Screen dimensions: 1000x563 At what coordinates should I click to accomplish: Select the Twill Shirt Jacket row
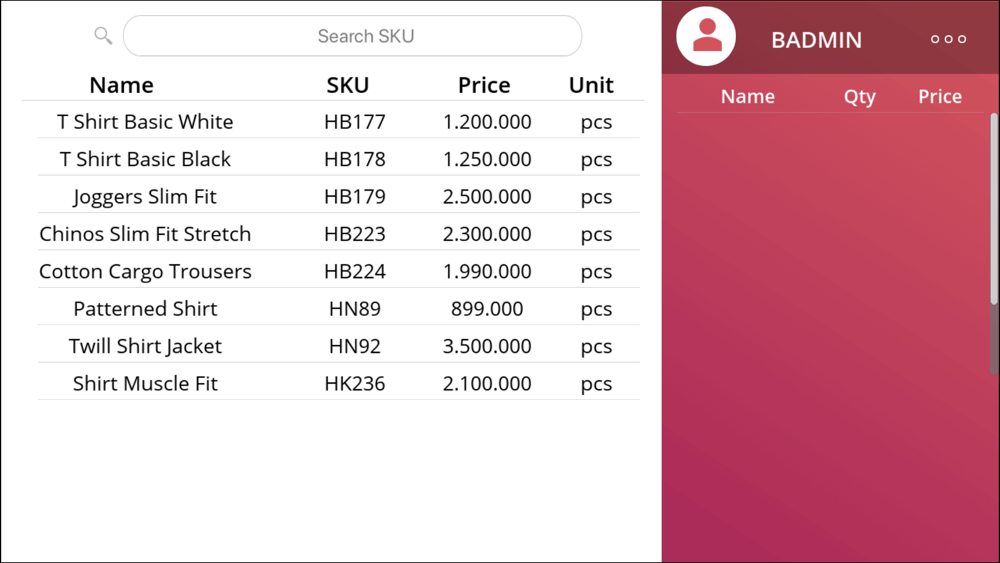(339, 346)
